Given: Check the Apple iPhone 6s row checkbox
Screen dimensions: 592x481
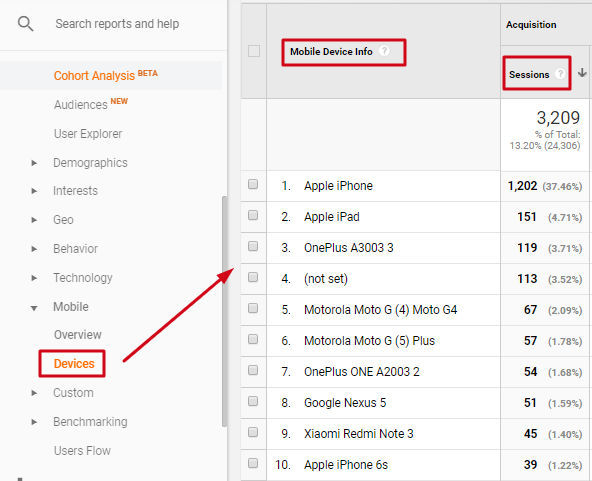Looking at the screenshot, I should pos(253,463).
